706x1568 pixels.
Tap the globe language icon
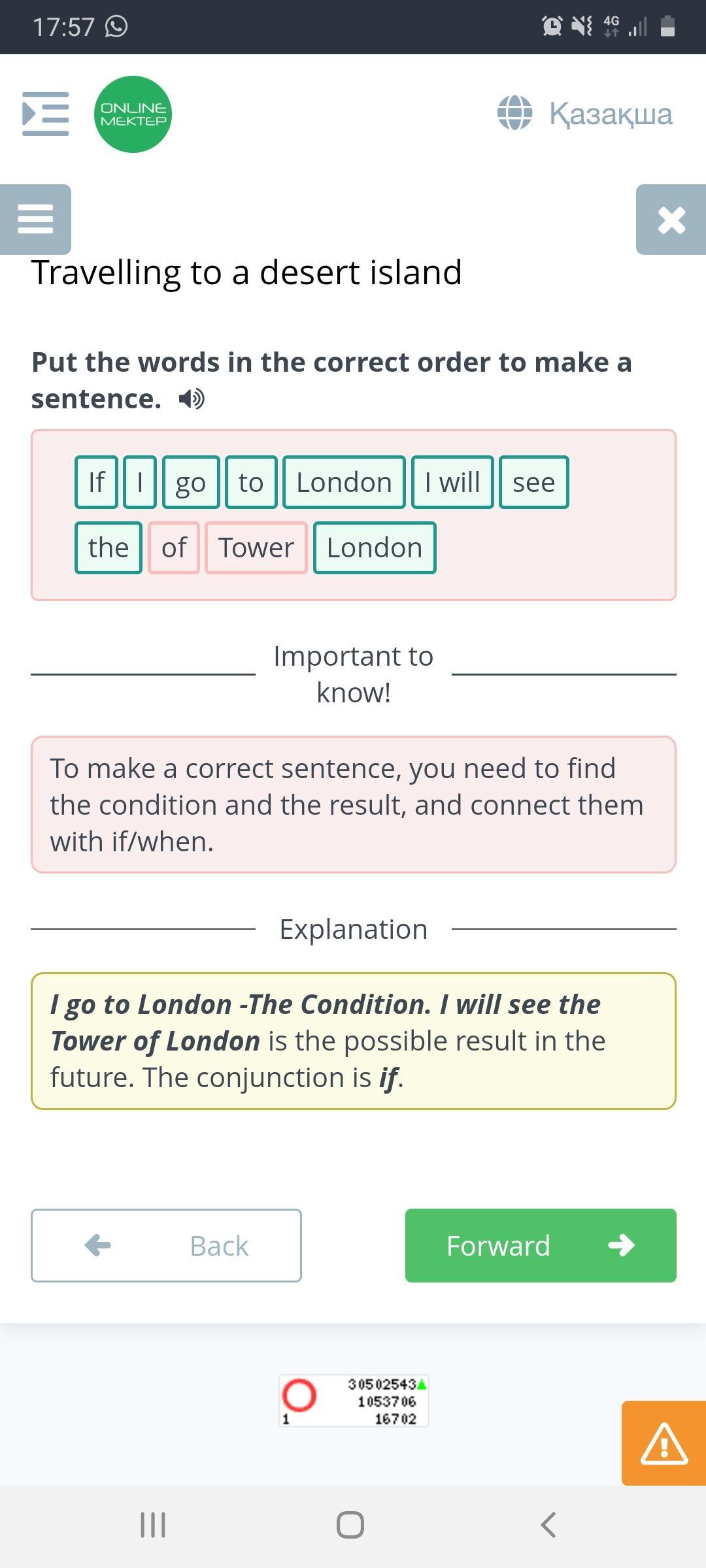tap(515, 113)
